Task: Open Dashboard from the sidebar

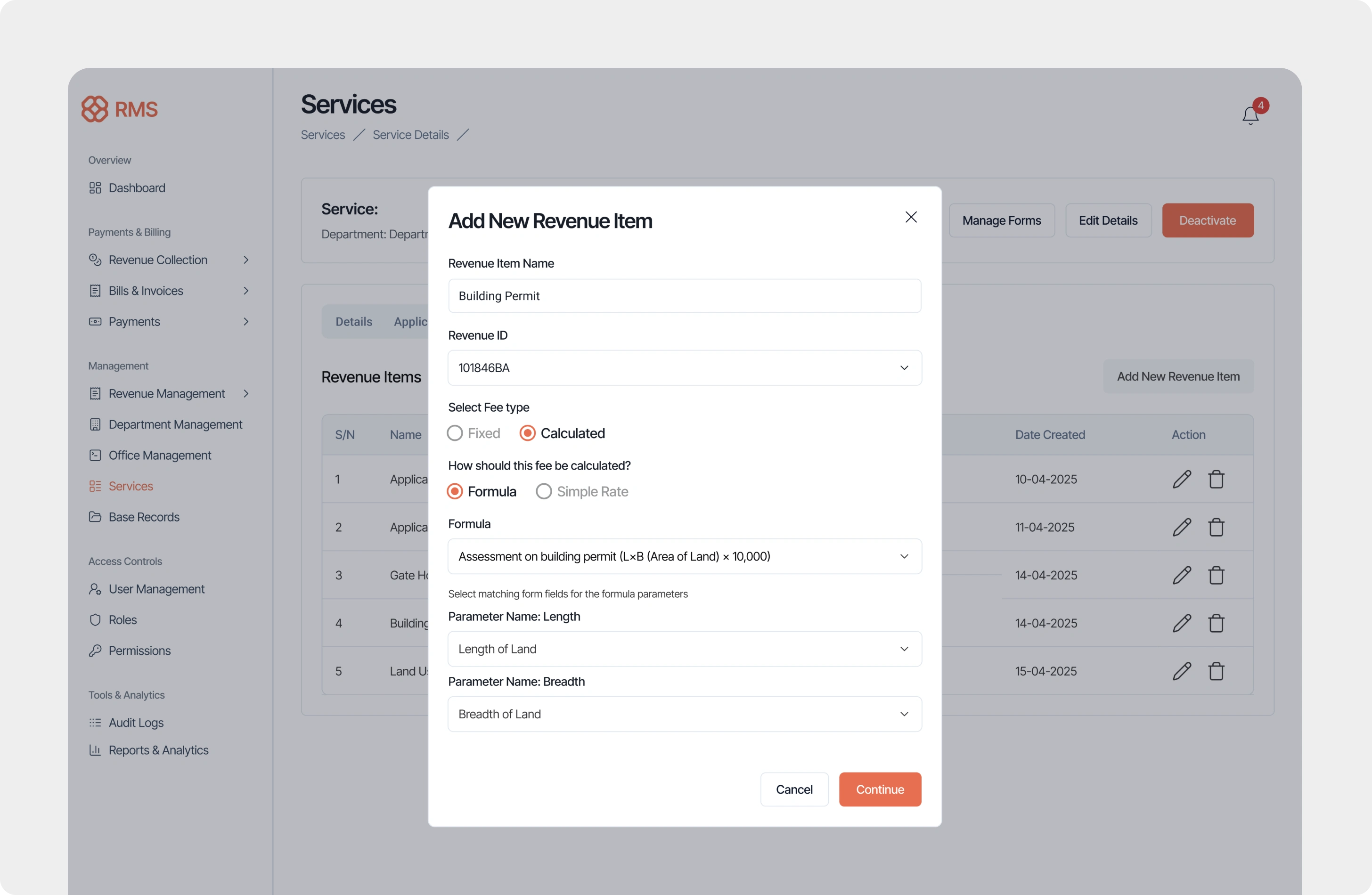Action: [x=137, y=188]
